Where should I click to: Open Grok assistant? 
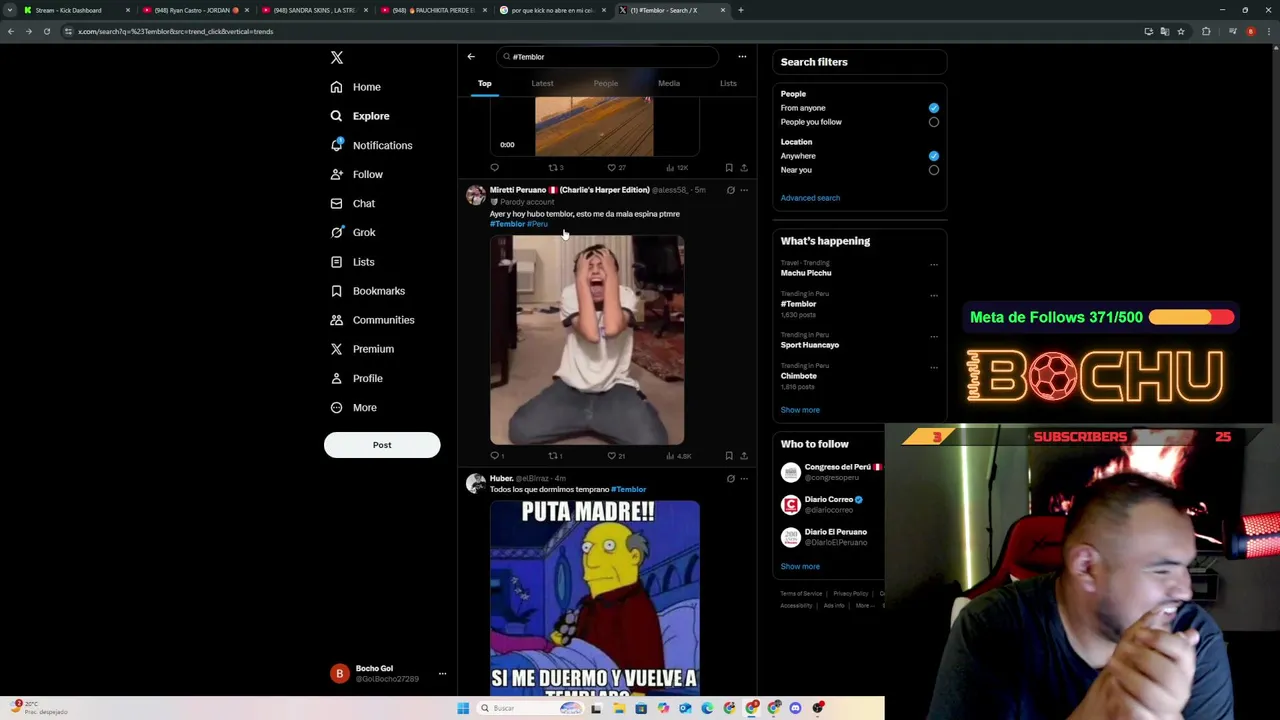[x=353, y=232]
